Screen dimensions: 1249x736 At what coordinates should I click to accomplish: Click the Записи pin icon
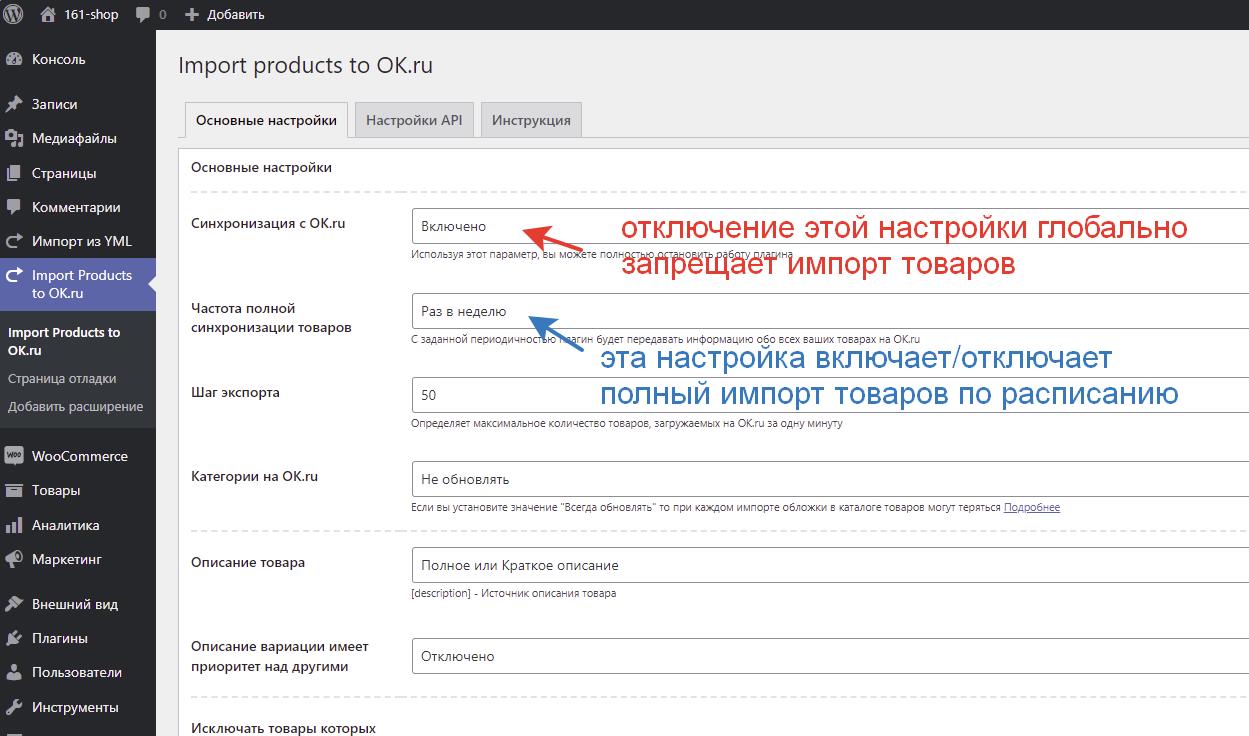pyautogui.click(x=14, y=104)
